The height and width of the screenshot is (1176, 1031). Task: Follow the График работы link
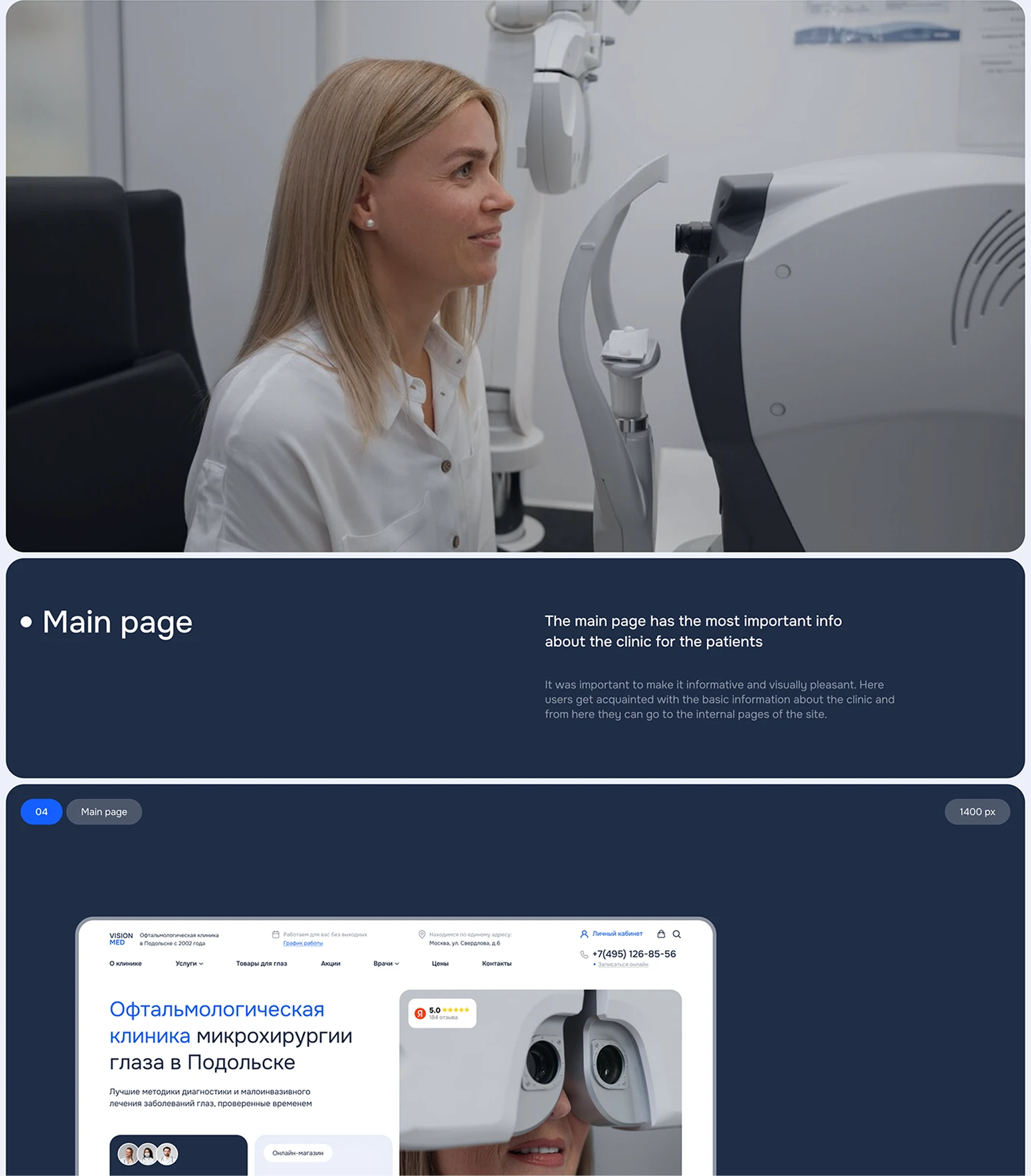click(x=303, y=943)
